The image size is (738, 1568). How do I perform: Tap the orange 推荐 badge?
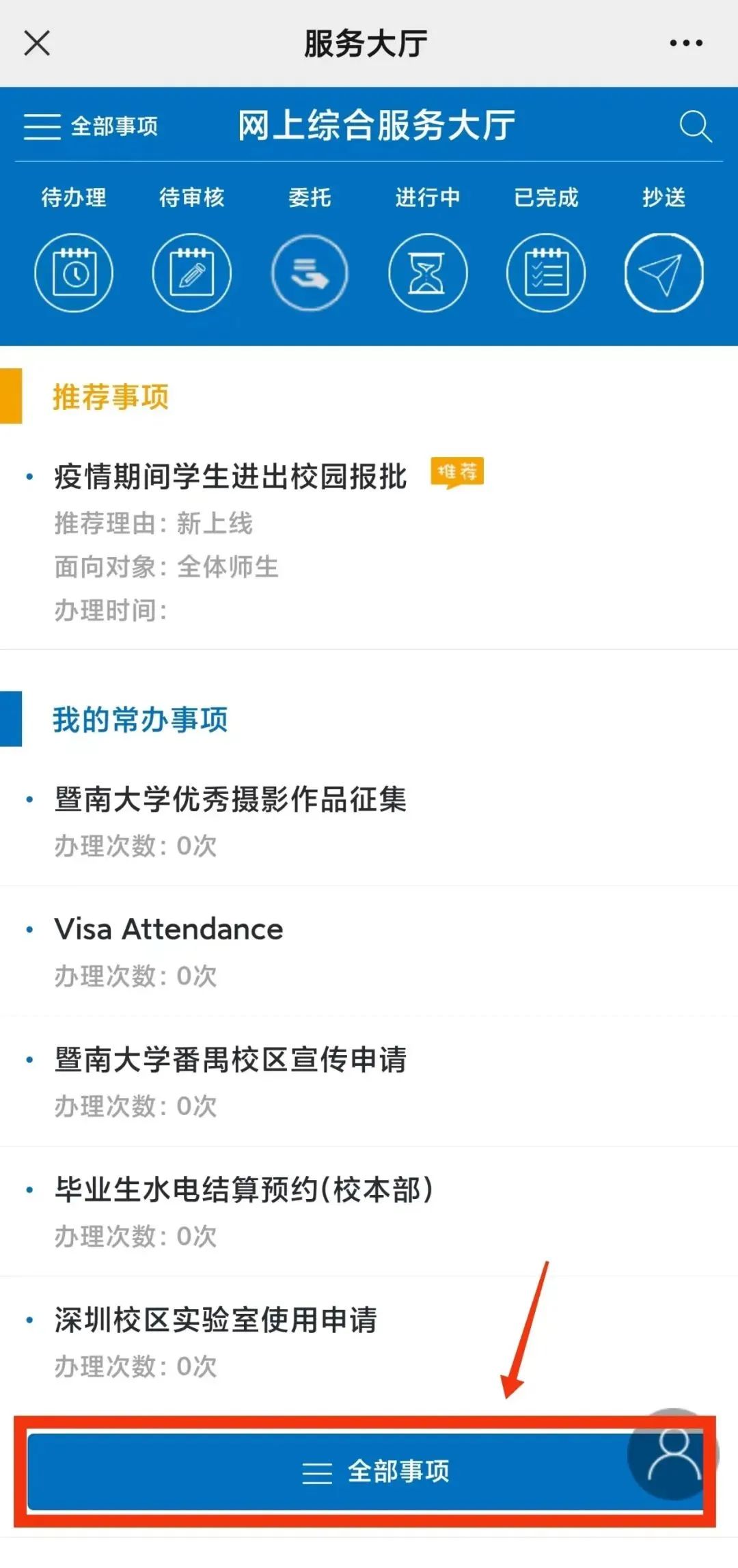pyautogui.click(x=457, y=473)
